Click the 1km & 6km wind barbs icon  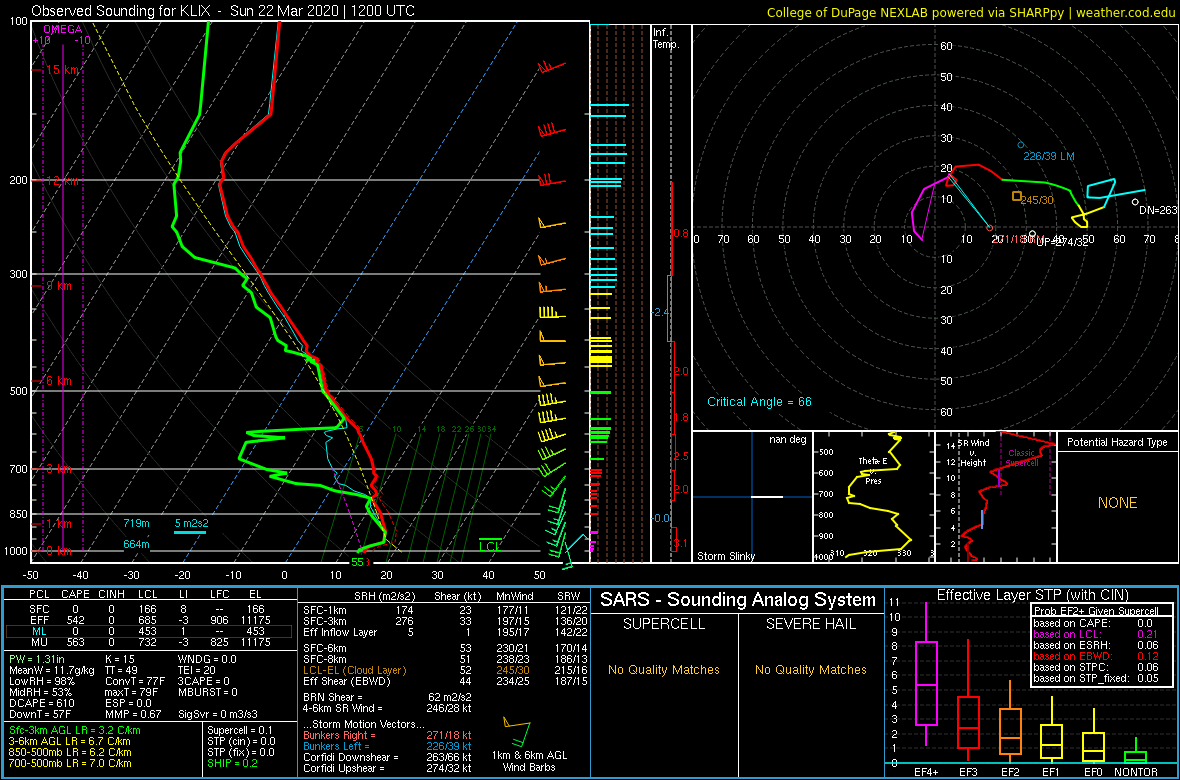517,731
